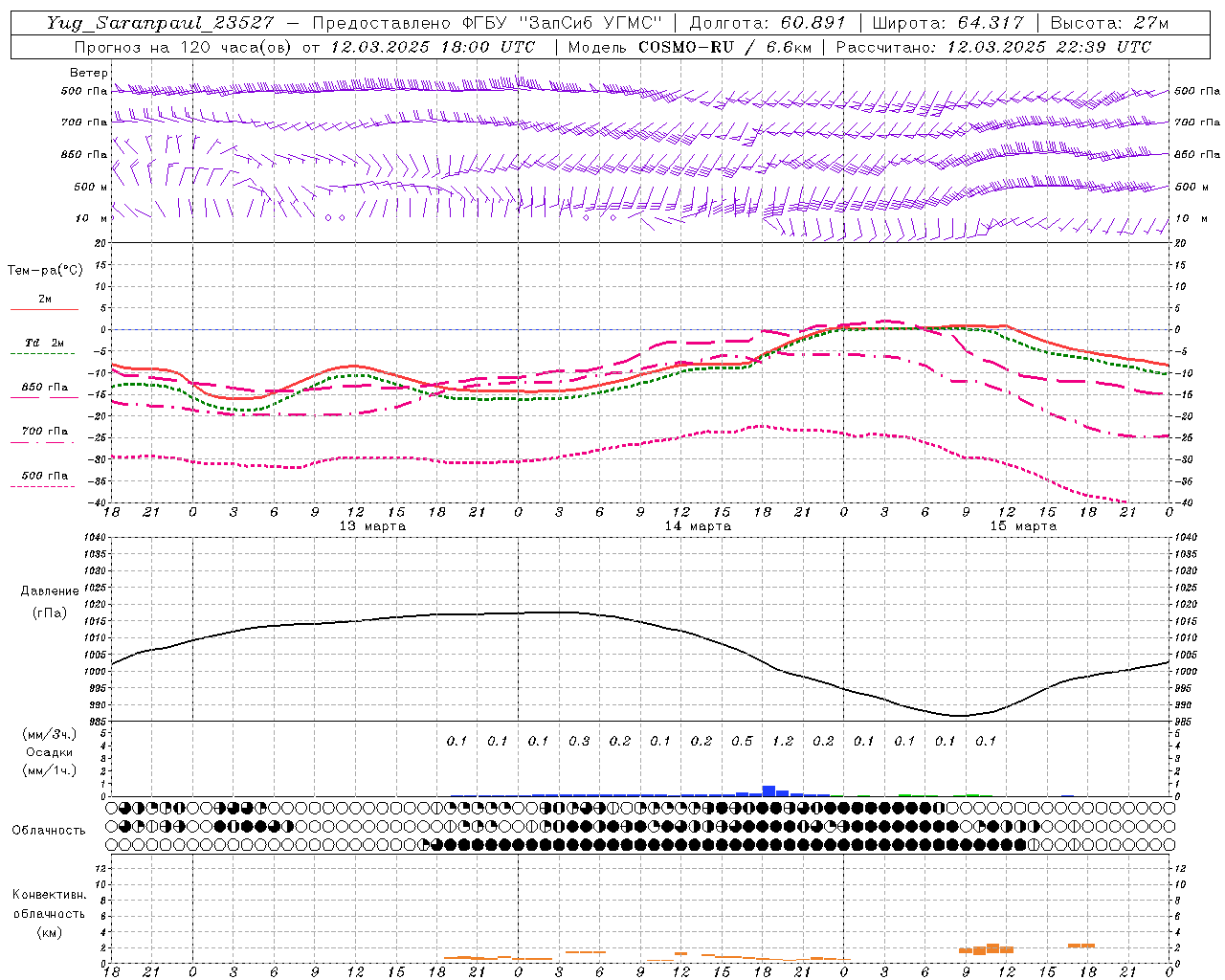Click the 0.5 precipitation value
This screenshot has height=980, width=1225.
[x=742, y=742]
